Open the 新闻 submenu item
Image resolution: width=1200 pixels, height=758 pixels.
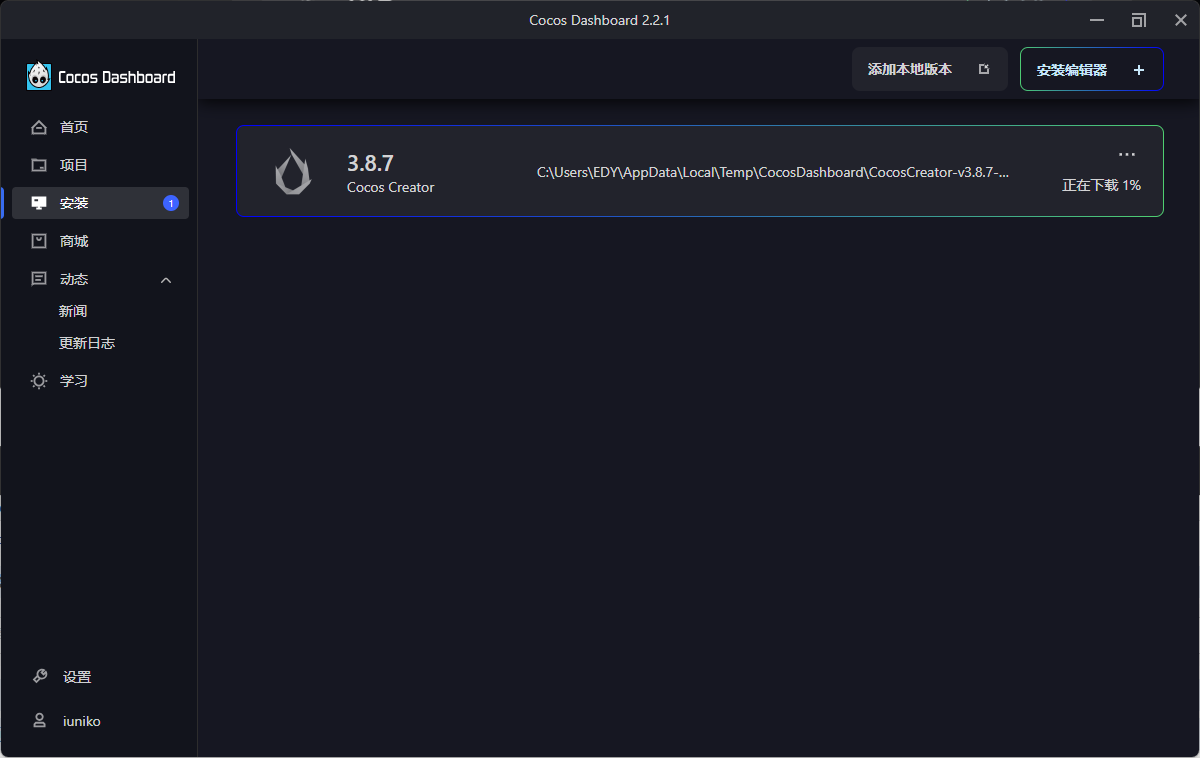point(73,311)
